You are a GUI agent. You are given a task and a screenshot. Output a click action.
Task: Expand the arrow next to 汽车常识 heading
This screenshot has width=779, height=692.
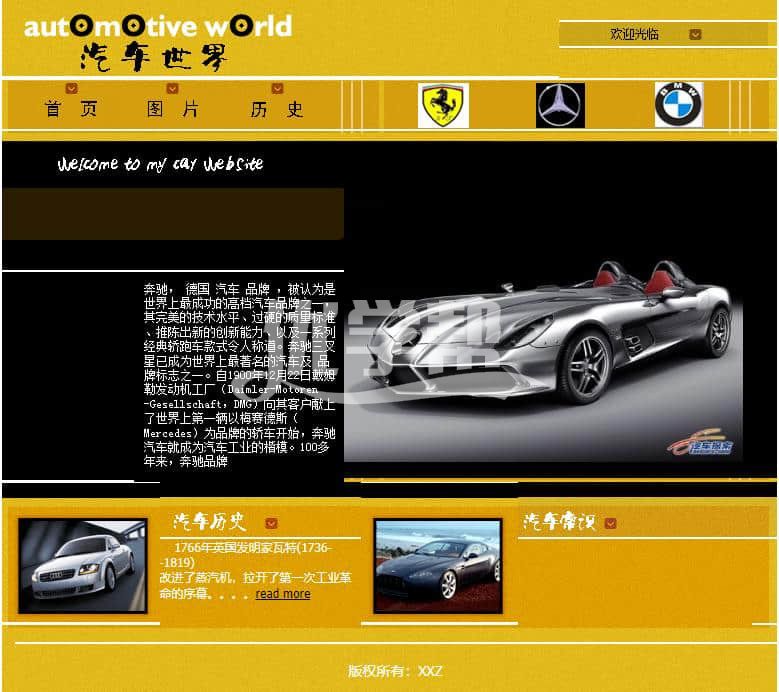pyautogui.click(x=610, y=523)
